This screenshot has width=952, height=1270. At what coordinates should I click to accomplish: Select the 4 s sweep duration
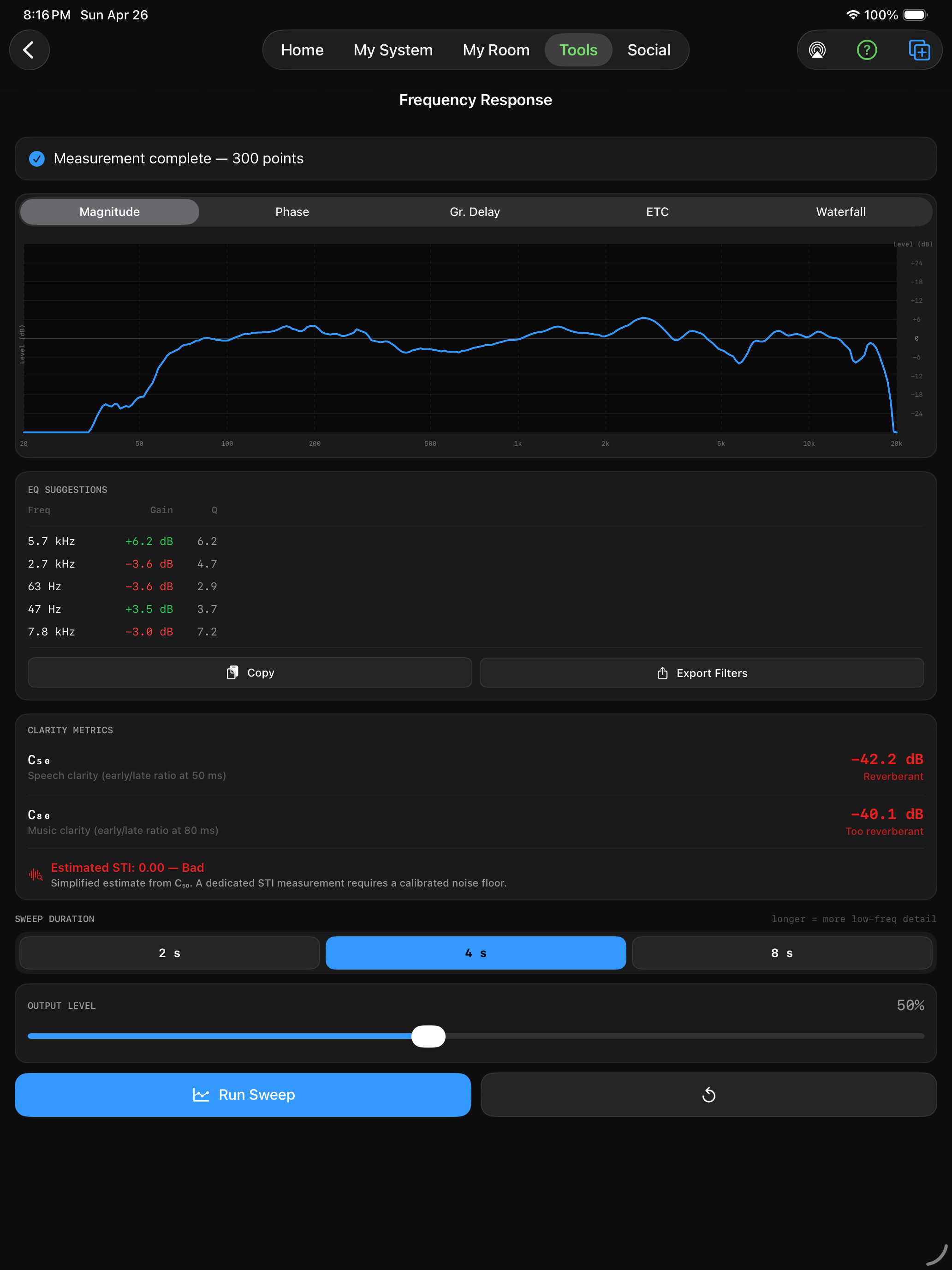point(475,953)
